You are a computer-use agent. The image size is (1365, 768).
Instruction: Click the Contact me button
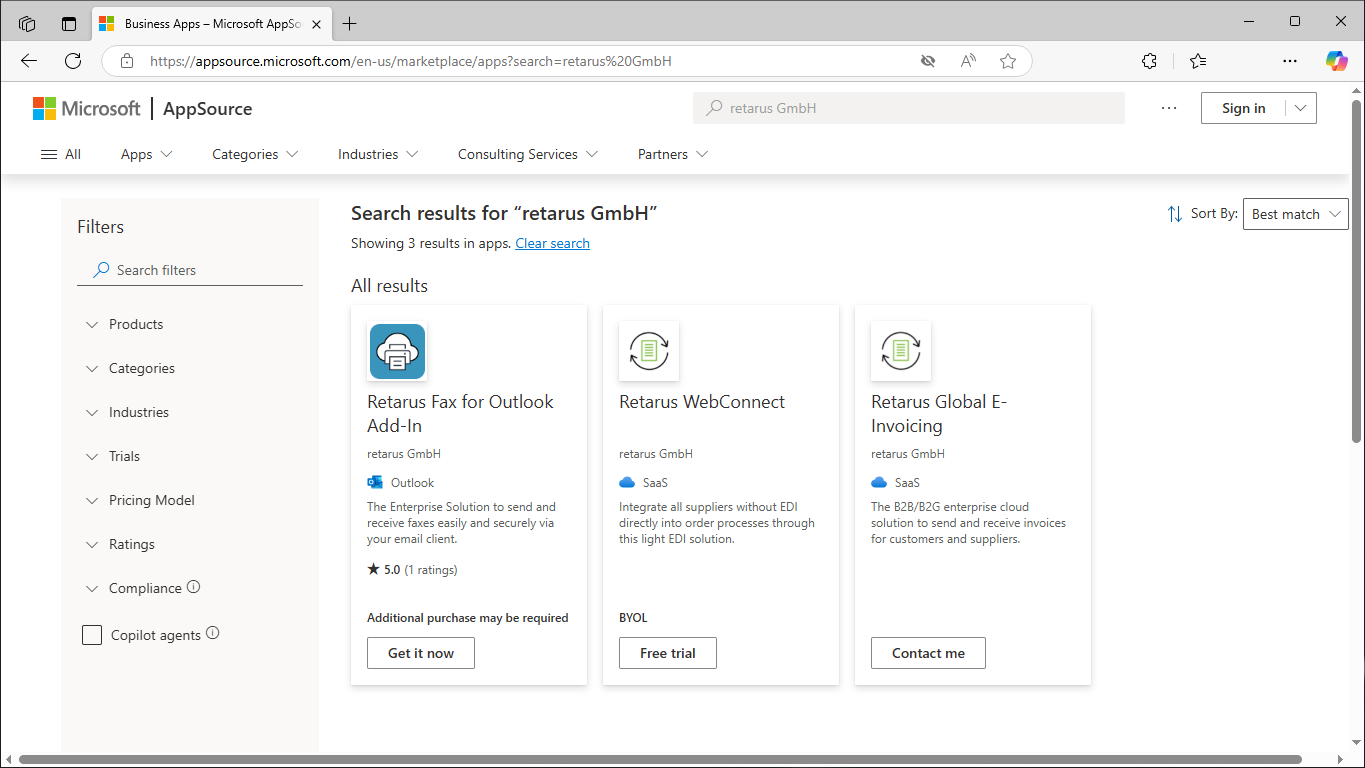(x=928, y=653)
